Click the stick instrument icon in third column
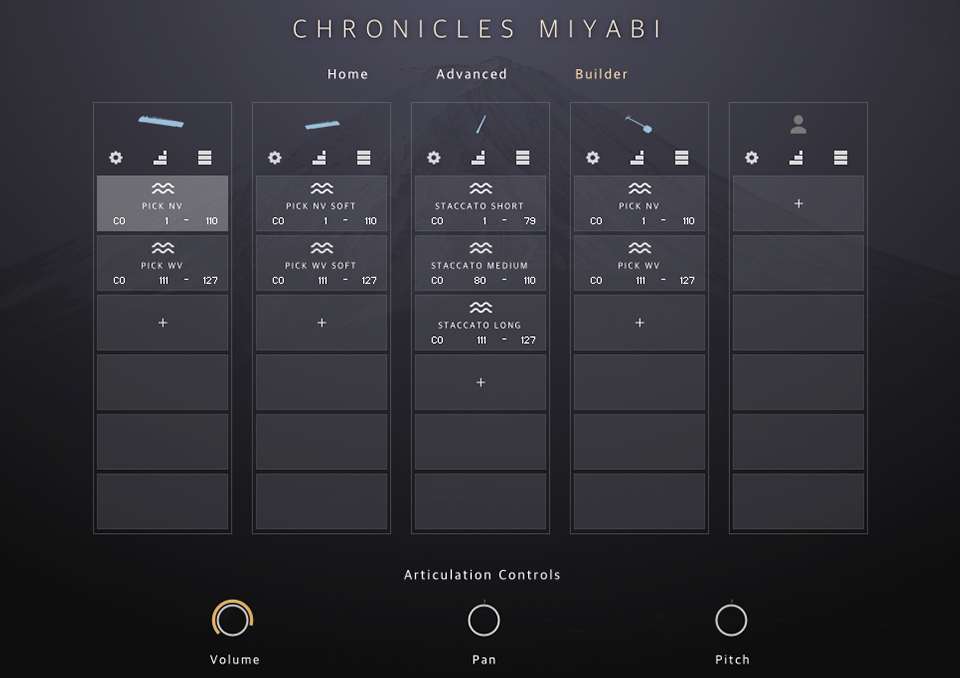 (481, 124)
